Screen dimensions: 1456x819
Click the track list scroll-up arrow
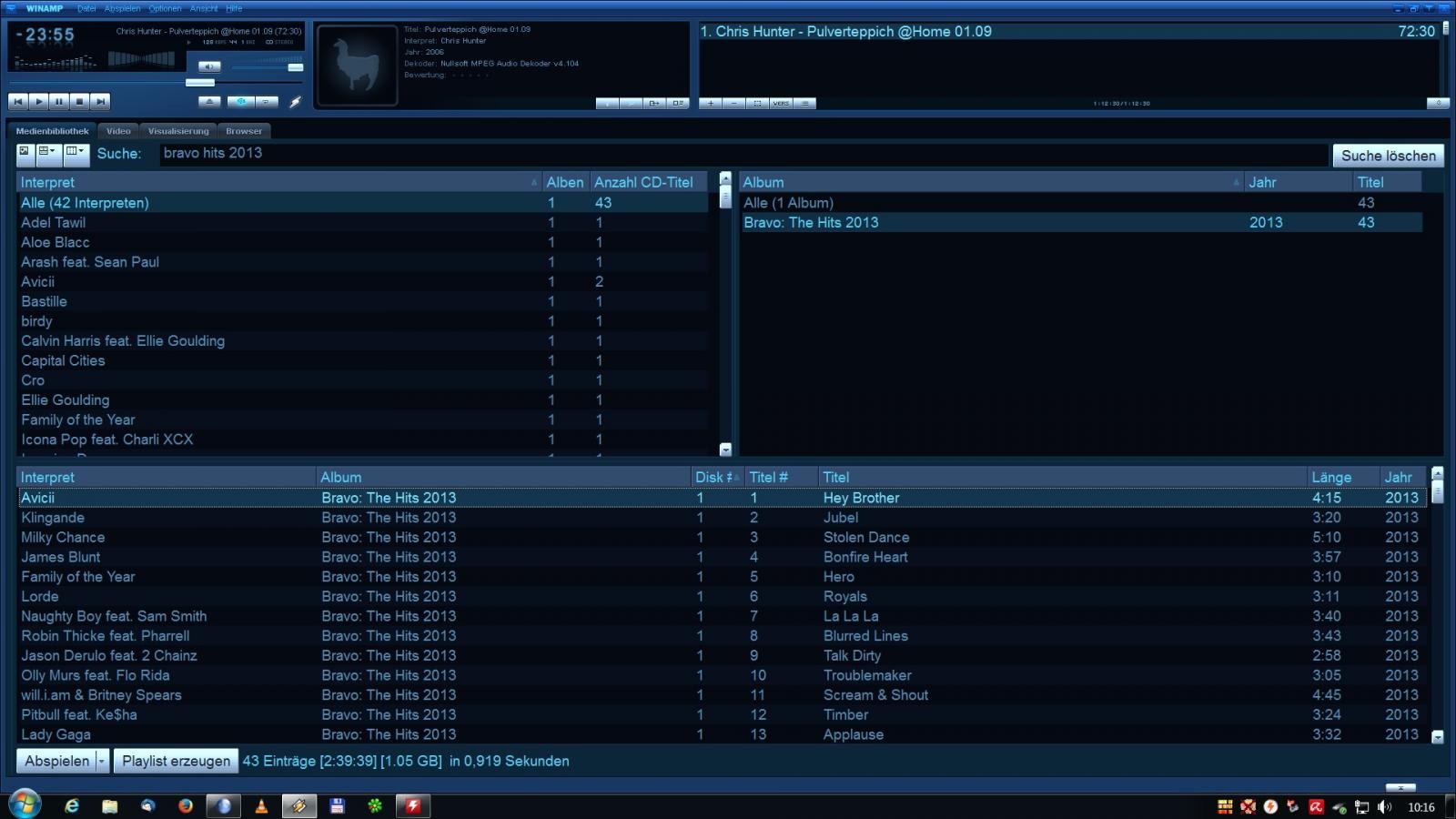(1438, 473)
